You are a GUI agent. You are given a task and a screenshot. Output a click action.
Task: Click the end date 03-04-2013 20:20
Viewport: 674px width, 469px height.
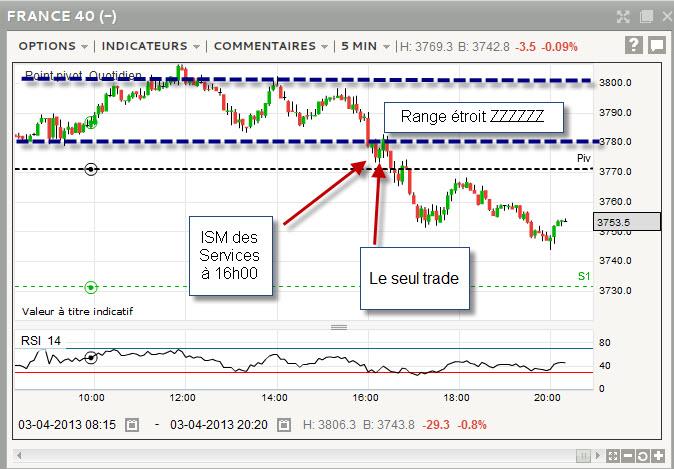coord(219,425)
